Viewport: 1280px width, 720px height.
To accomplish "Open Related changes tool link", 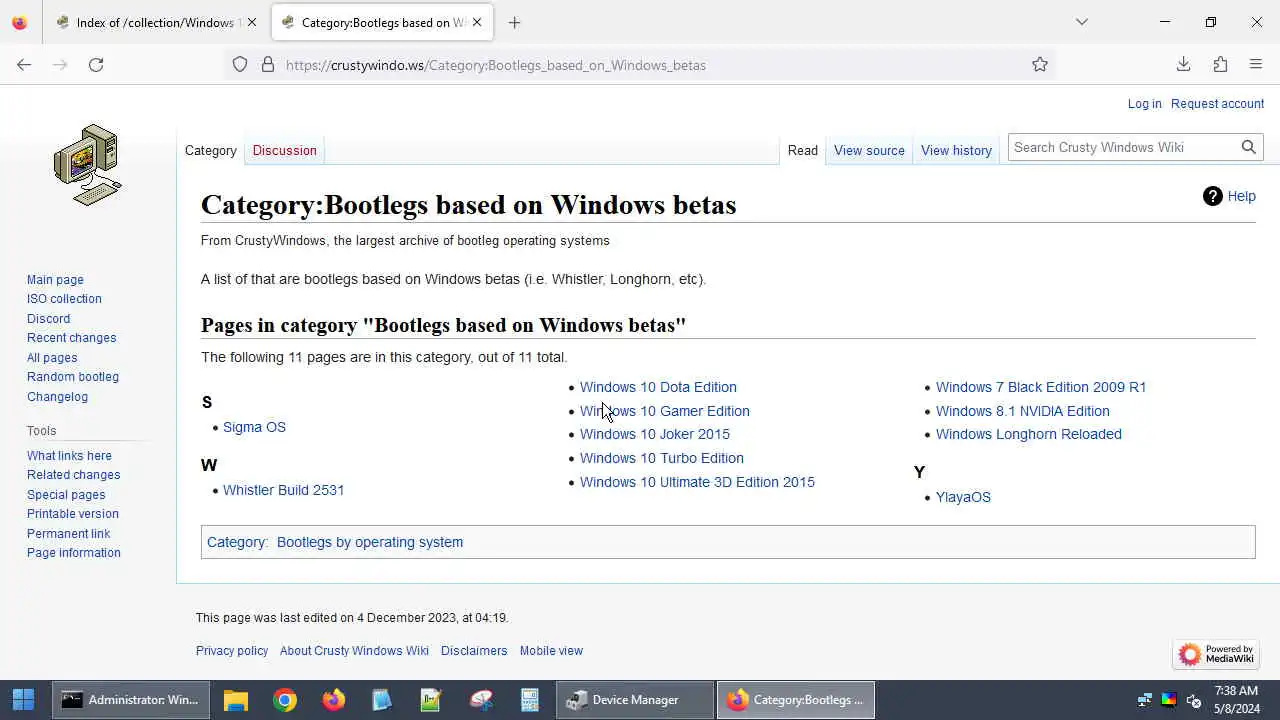I will pyautogui.click(x=73, y=475).
